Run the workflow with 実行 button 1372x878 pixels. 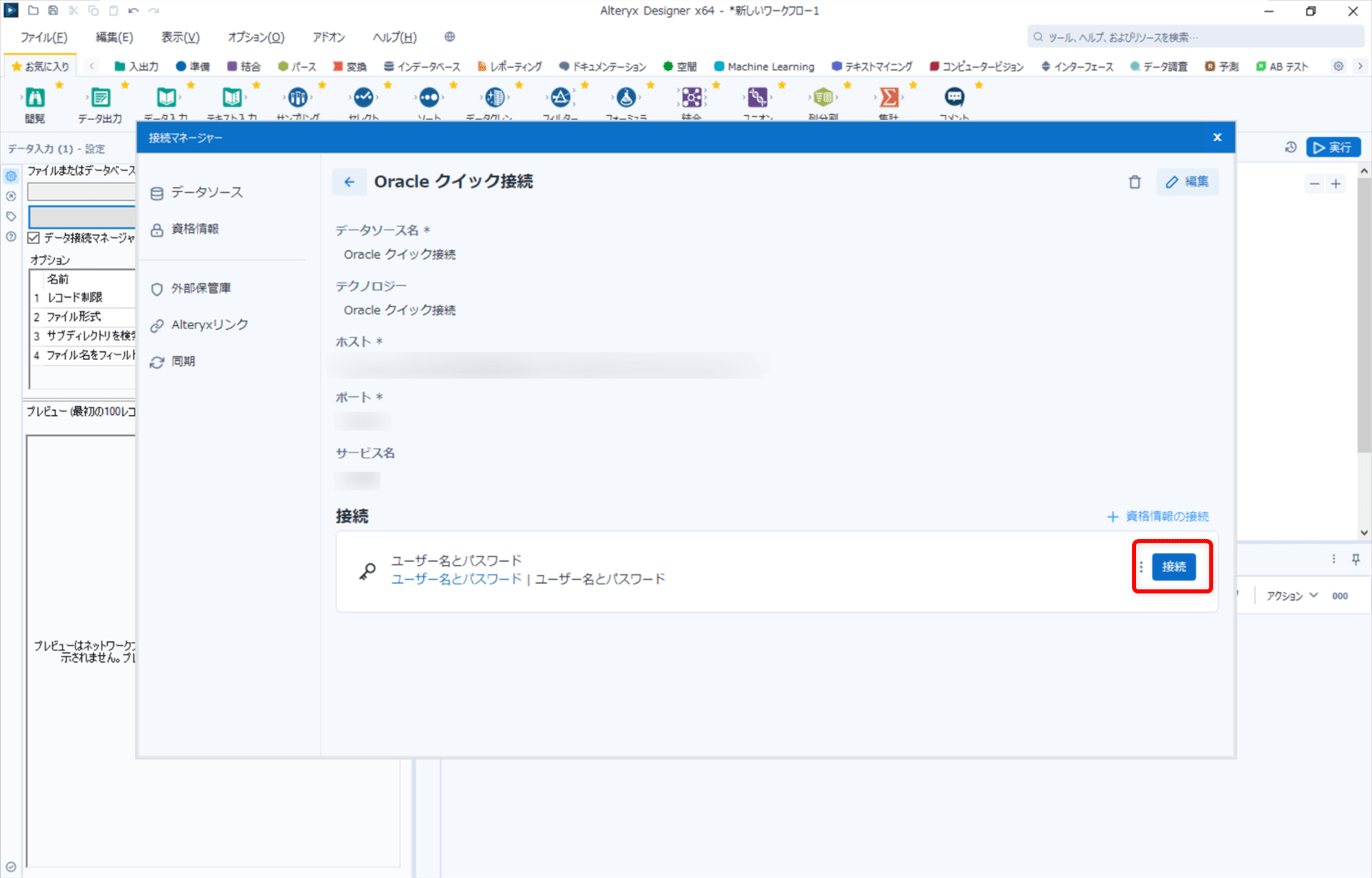pos(1333,147)
